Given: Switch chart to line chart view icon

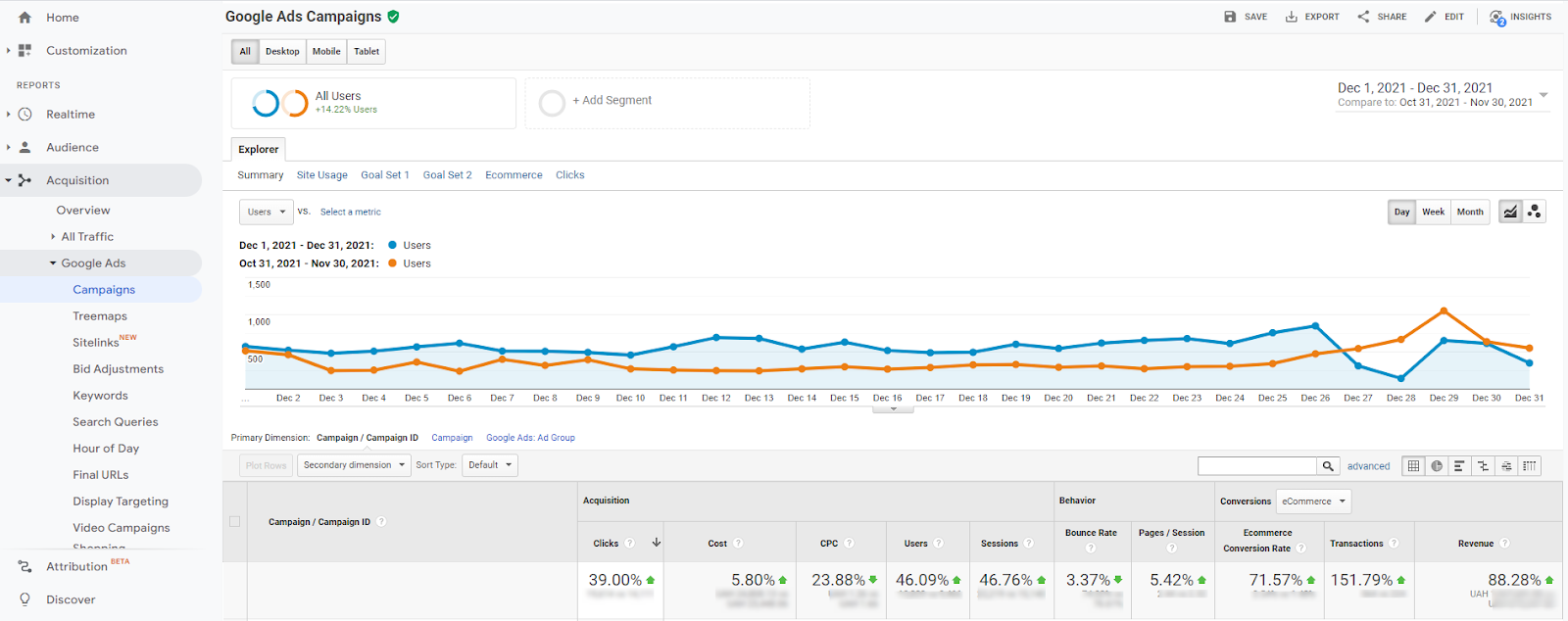Looking at the screenshot, I should pyautogui.click(x=1510, y=212).
